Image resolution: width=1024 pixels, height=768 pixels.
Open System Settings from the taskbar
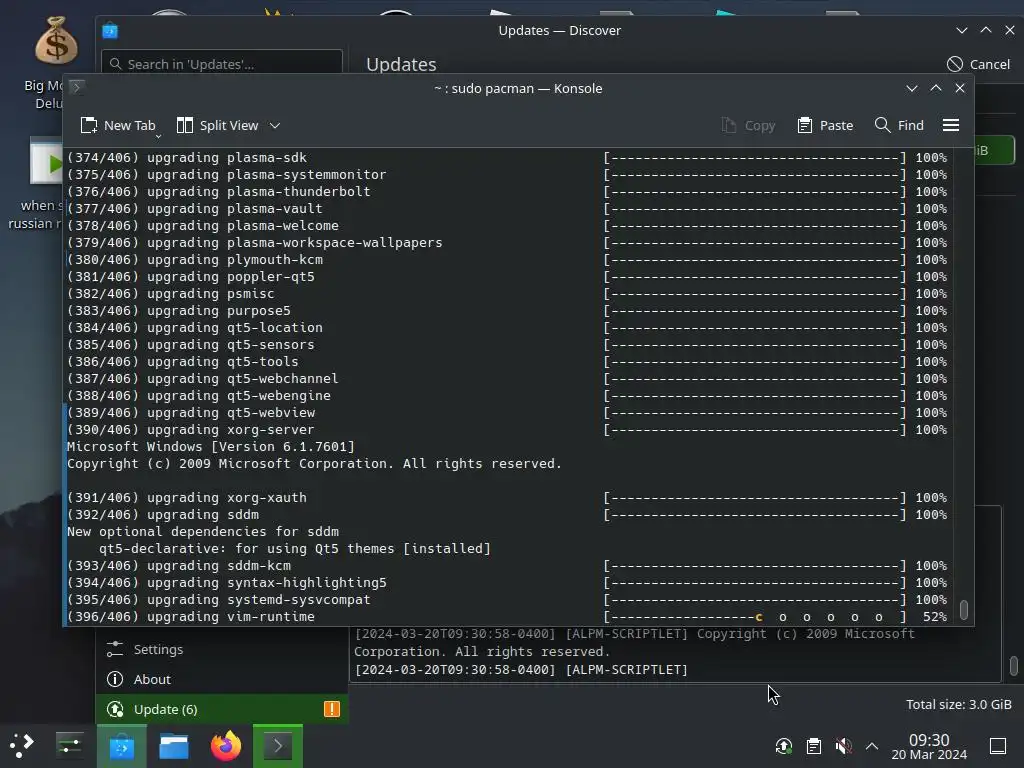[69, 745]
